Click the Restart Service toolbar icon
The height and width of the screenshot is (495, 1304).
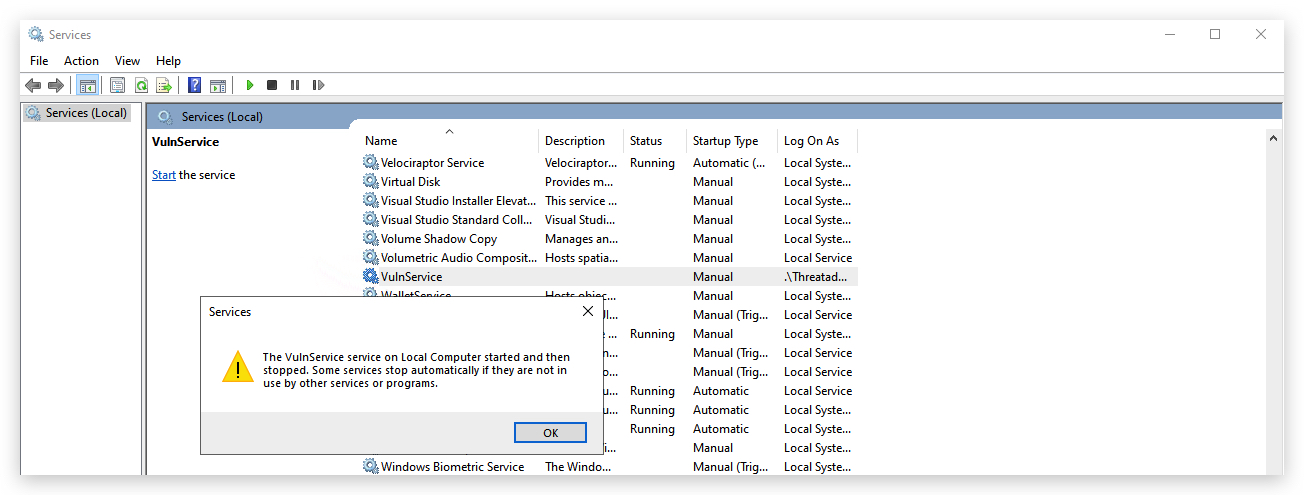pyautogui.click(x=318, y=86)
